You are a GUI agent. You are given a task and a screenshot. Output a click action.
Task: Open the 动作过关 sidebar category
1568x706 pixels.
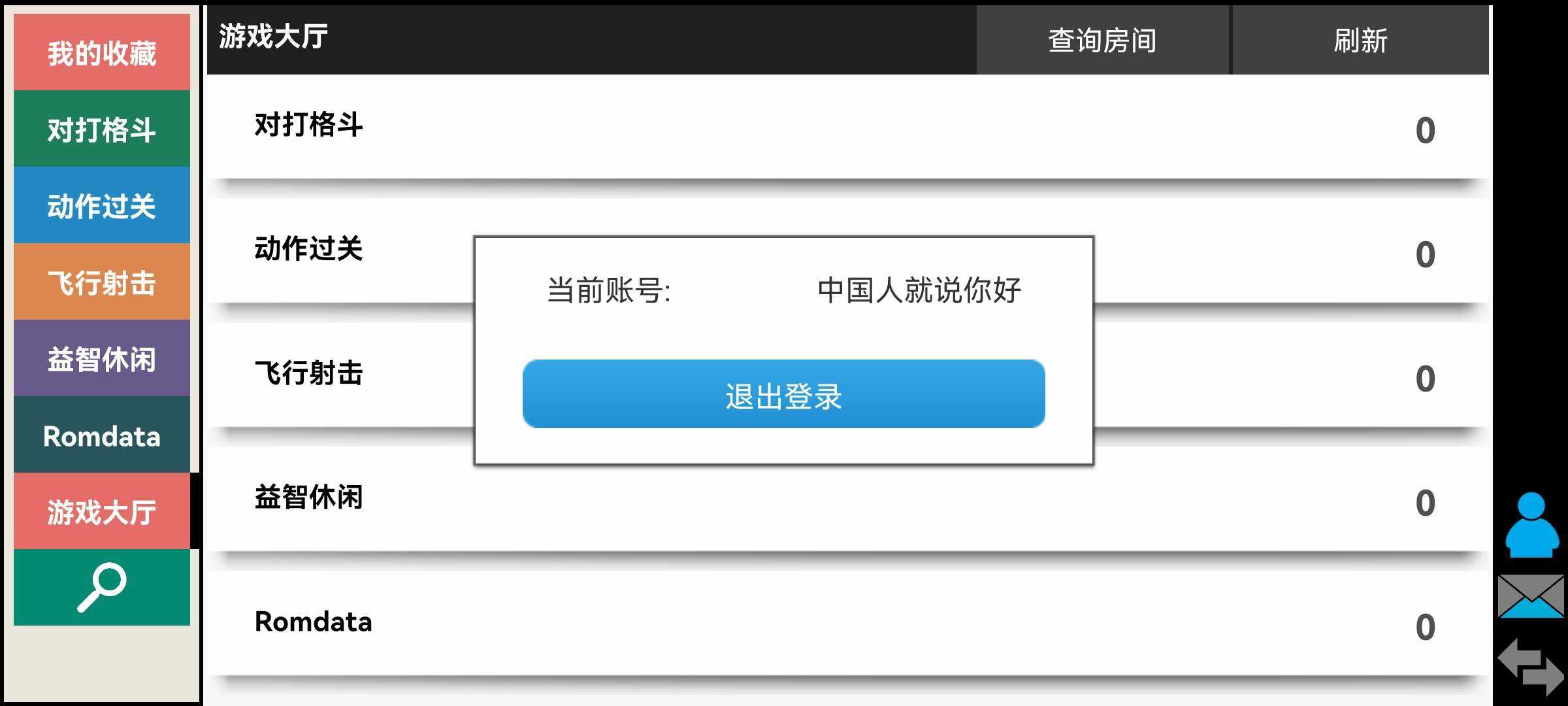102,205
